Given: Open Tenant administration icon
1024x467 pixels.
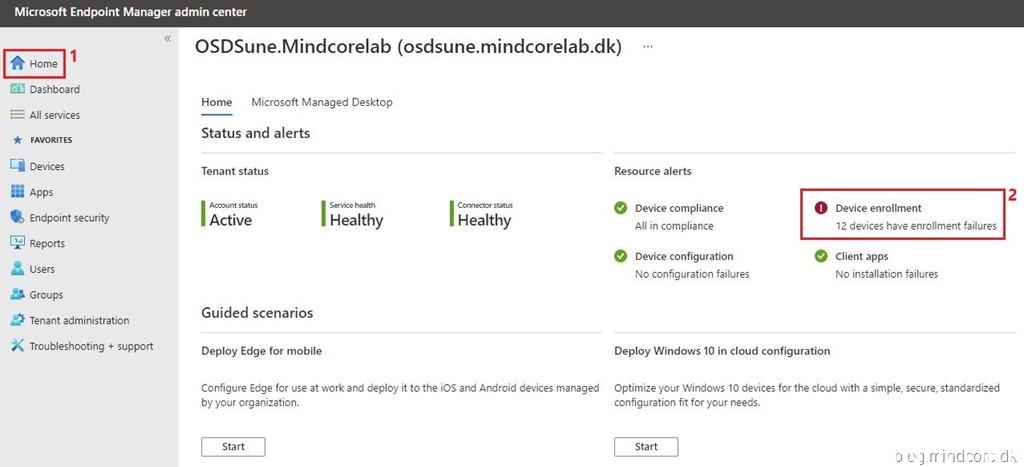Looking at the screenshot, I should point(18,320).
